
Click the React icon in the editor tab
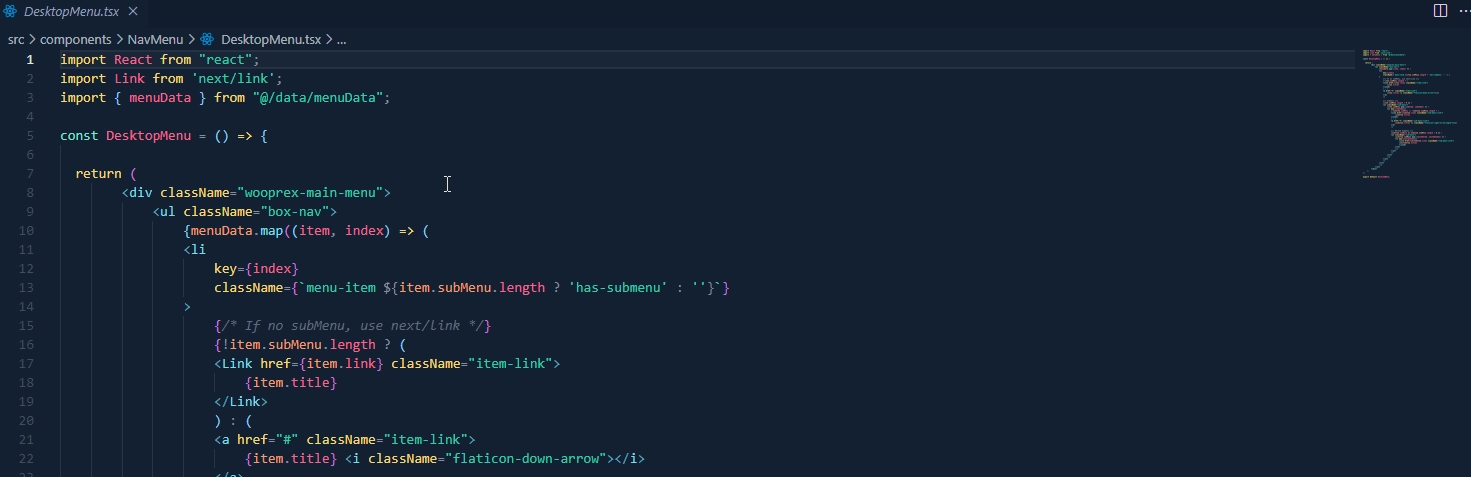11,11
